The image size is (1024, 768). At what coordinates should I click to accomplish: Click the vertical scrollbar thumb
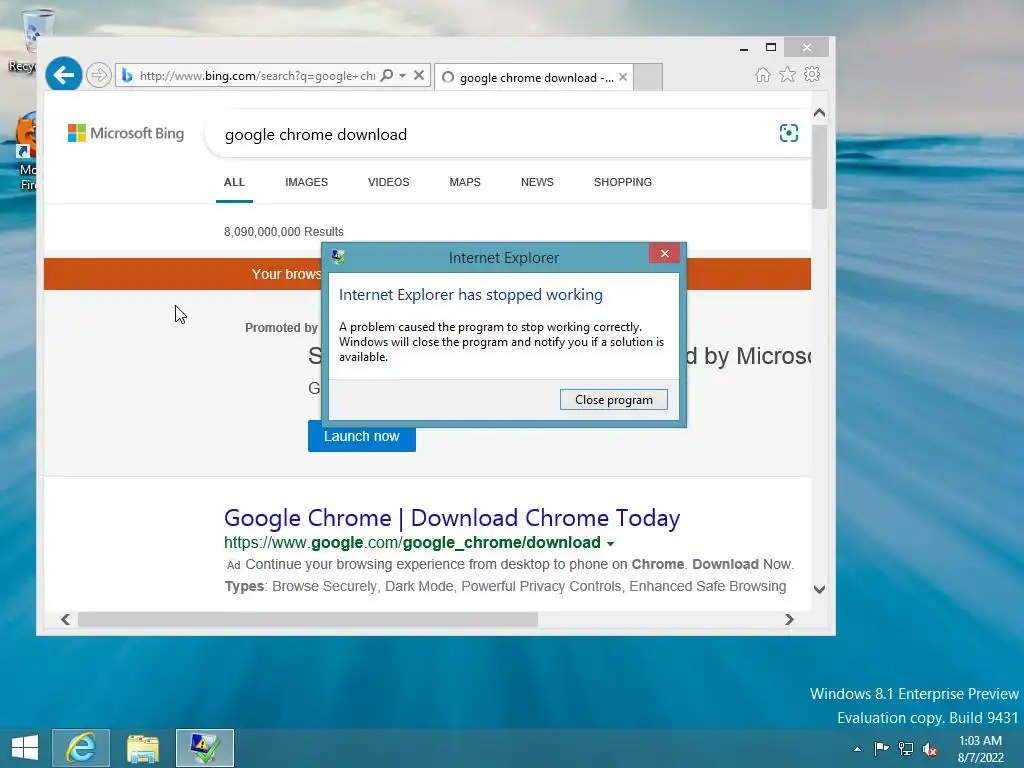(820, 167)
